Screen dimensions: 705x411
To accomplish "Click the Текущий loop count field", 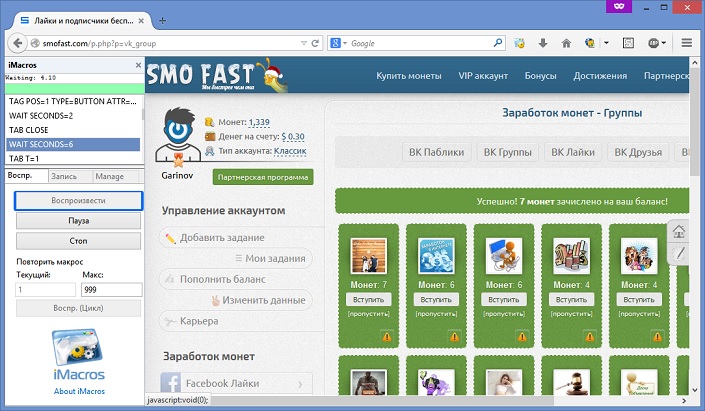I will [45, 290].
